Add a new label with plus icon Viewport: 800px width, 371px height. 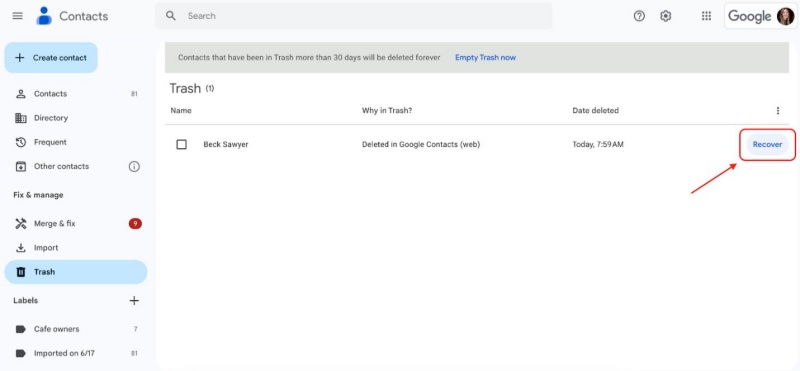(134, 301)
